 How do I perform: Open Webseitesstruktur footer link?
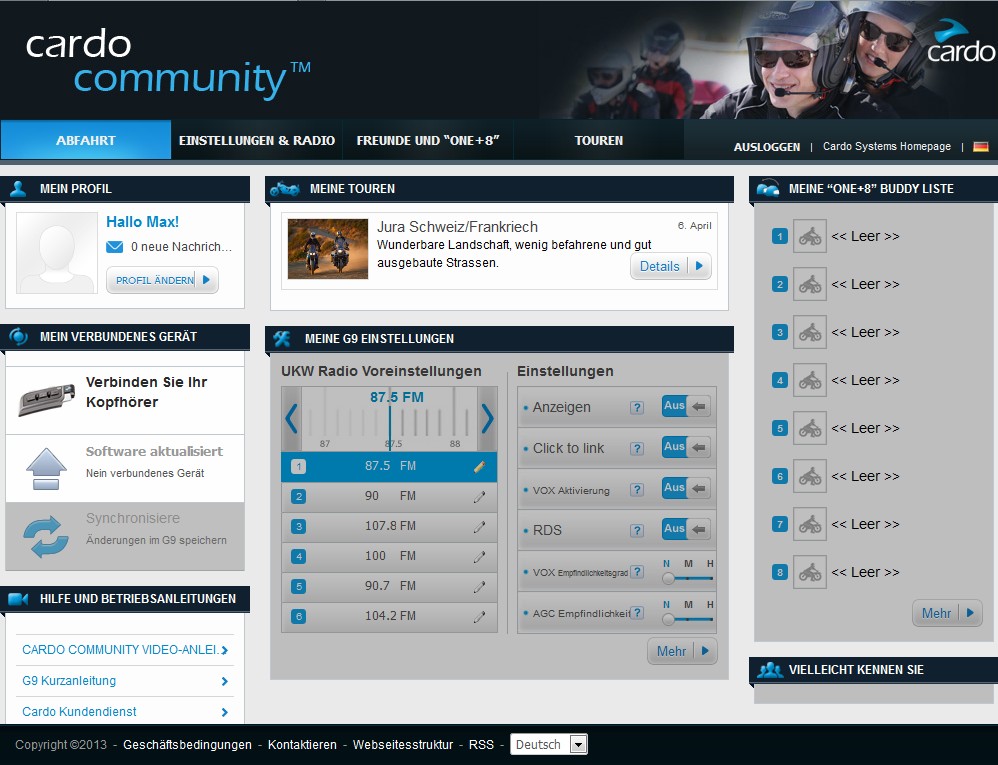(403, 745)
